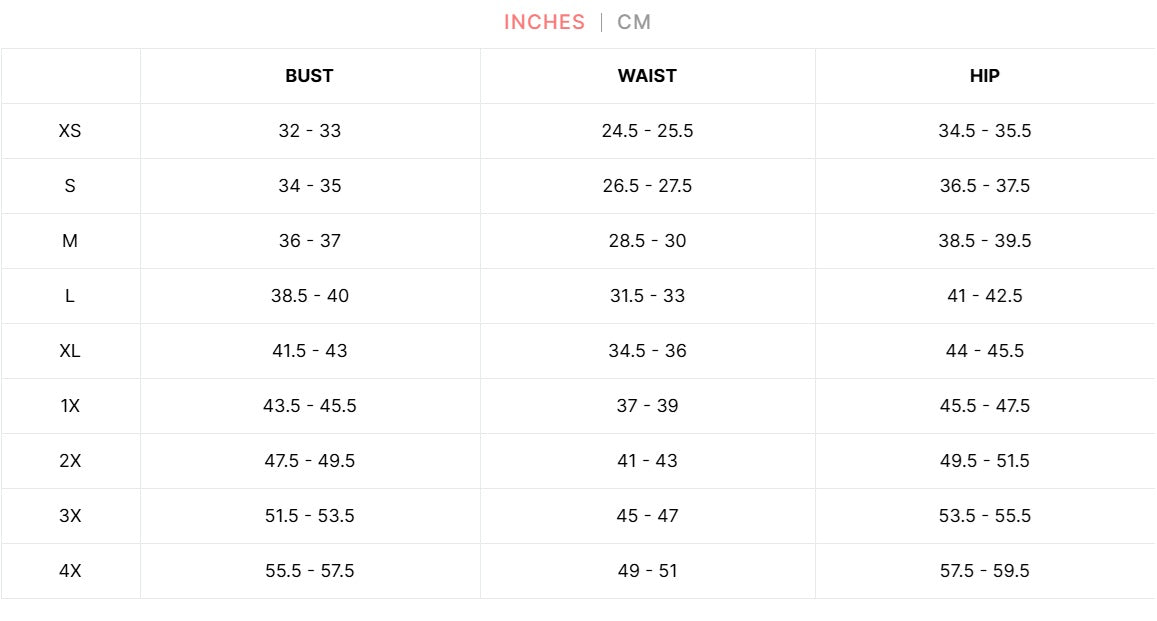Select the 1X size row label
Viewport: 1157px width, 621px height.
coord(70,406)
